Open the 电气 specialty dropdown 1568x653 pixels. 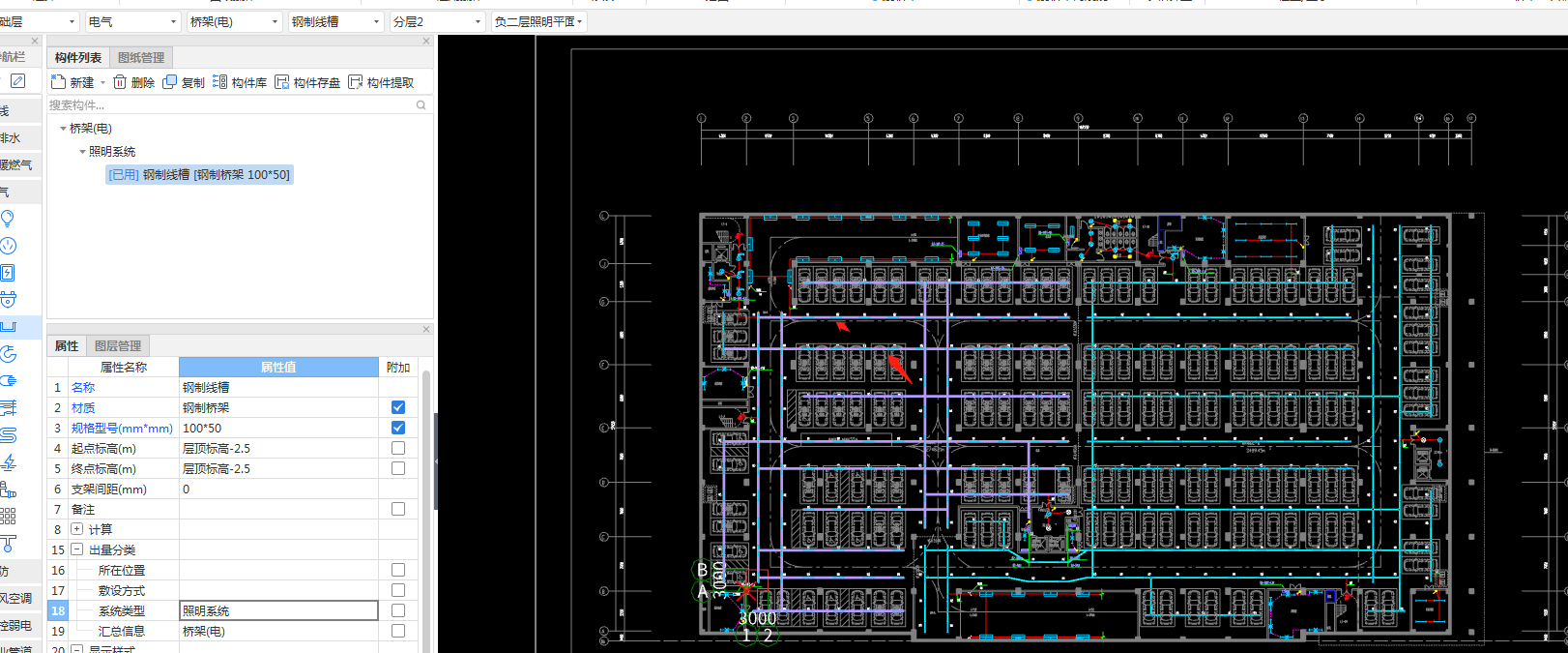coord(132,21)
